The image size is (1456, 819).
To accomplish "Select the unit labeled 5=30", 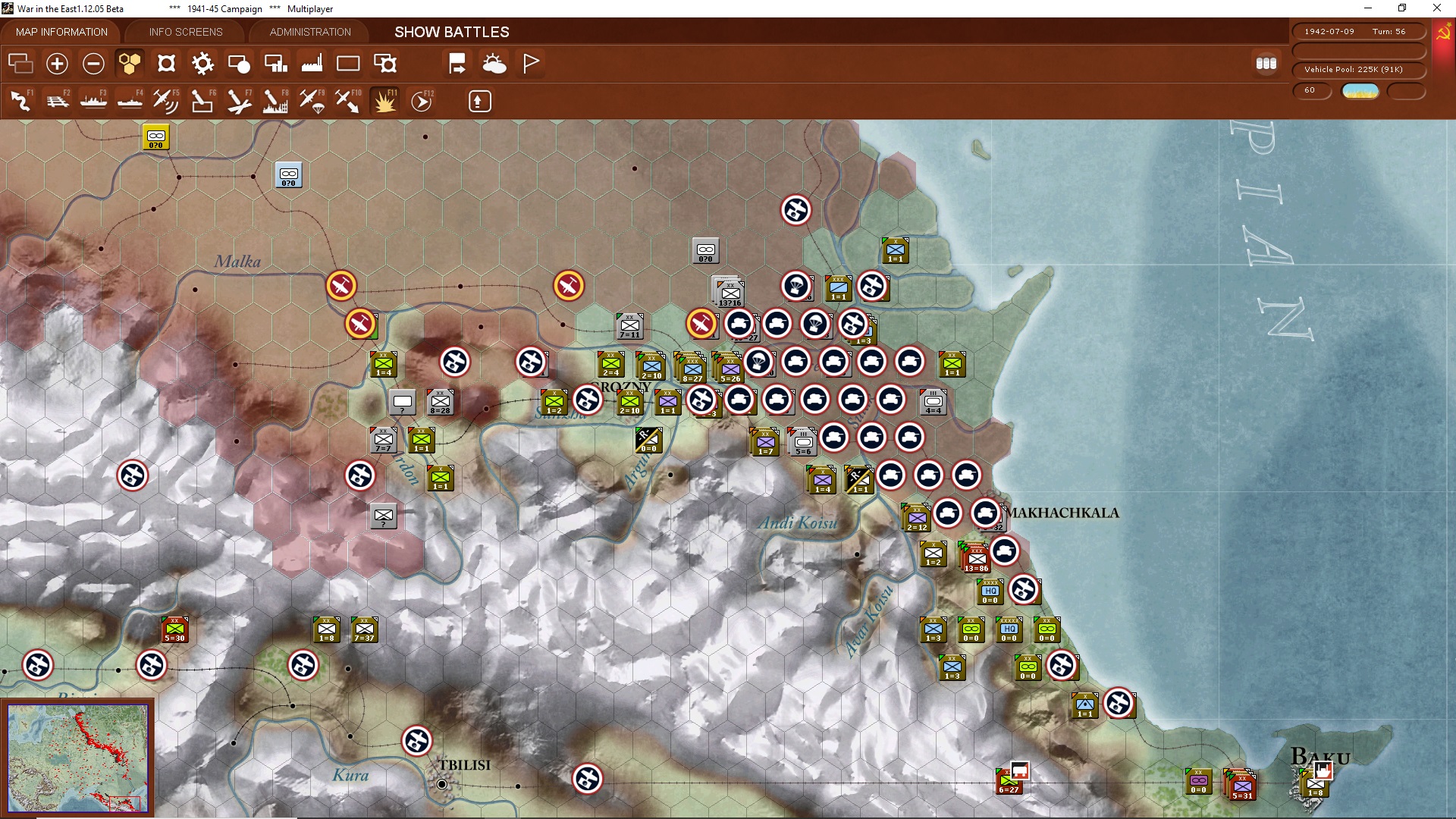I will [x=175, y=629].
